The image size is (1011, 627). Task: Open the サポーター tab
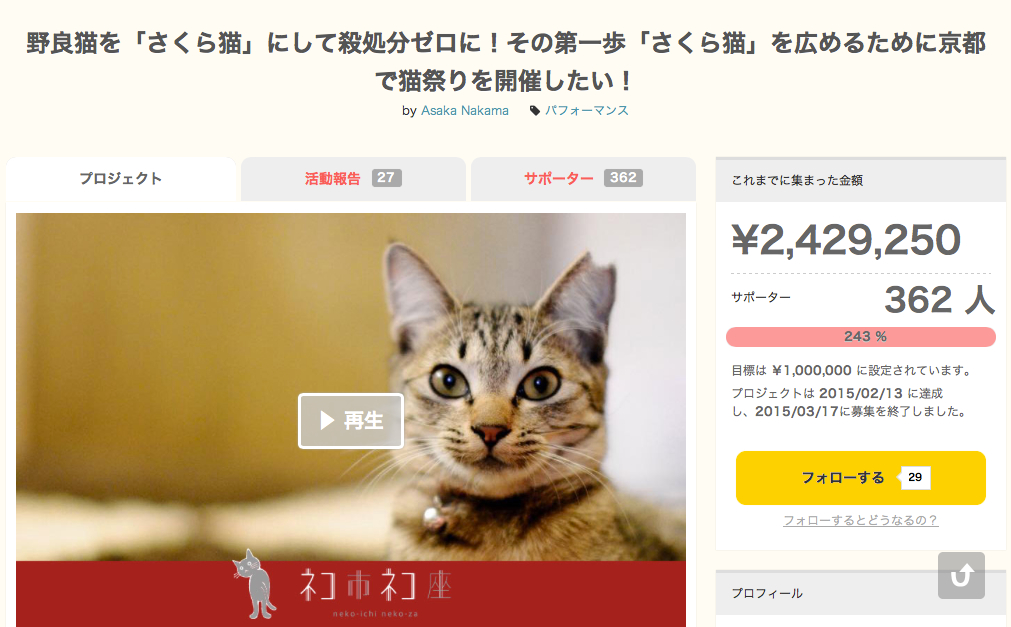click(583, 179)
